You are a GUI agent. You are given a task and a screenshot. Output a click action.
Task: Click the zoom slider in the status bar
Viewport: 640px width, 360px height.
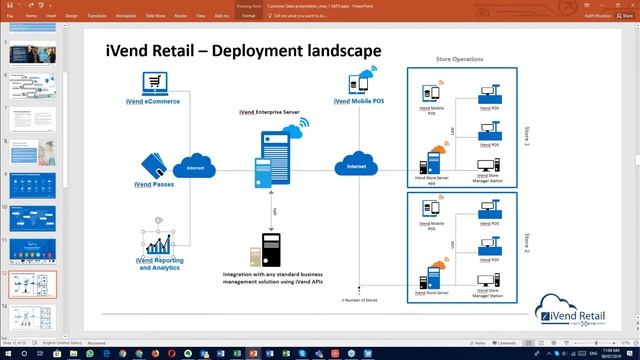click(x=596, y=343)
